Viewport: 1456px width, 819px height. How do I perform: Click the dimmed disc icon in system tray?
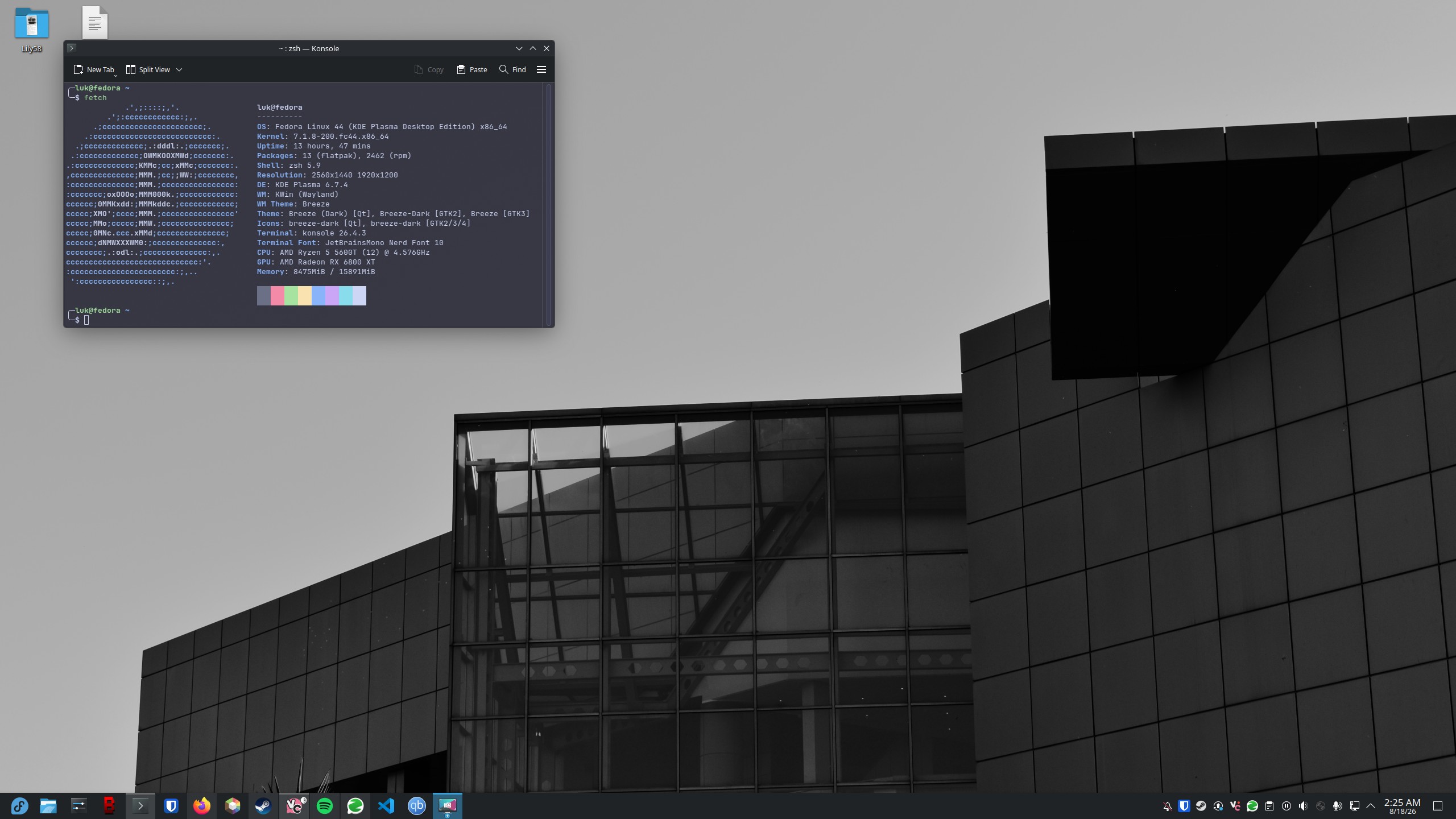click(x=1321, y=806)
